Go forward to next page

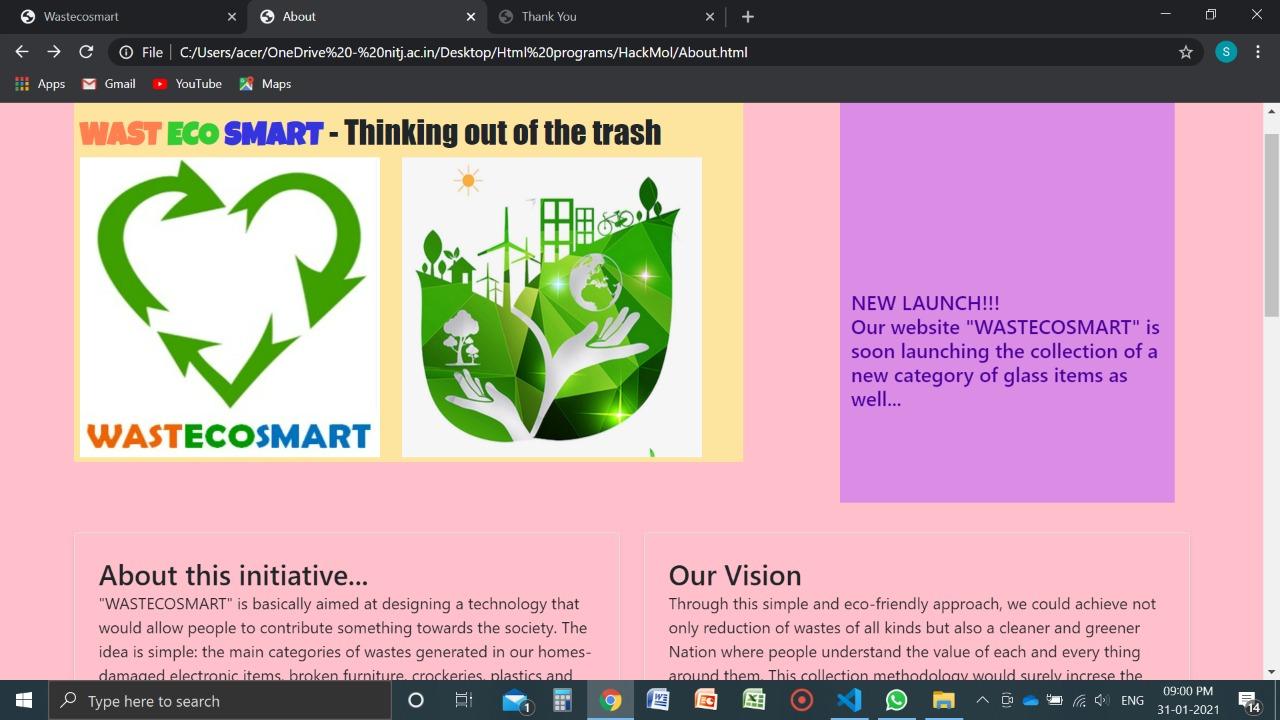pos(54,52)
